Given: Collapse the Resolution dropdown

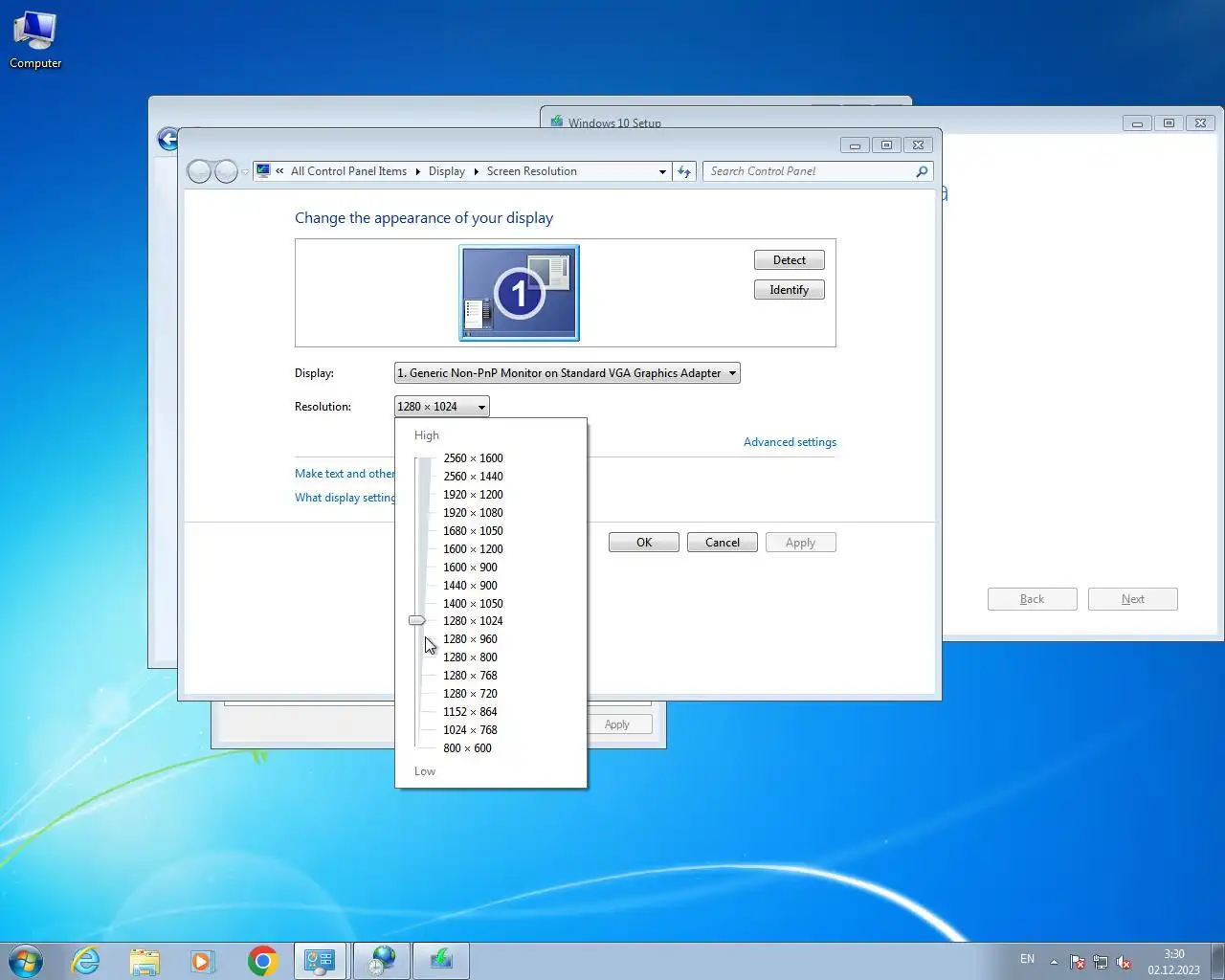Looking at the screenshot, I should (441, 407).
